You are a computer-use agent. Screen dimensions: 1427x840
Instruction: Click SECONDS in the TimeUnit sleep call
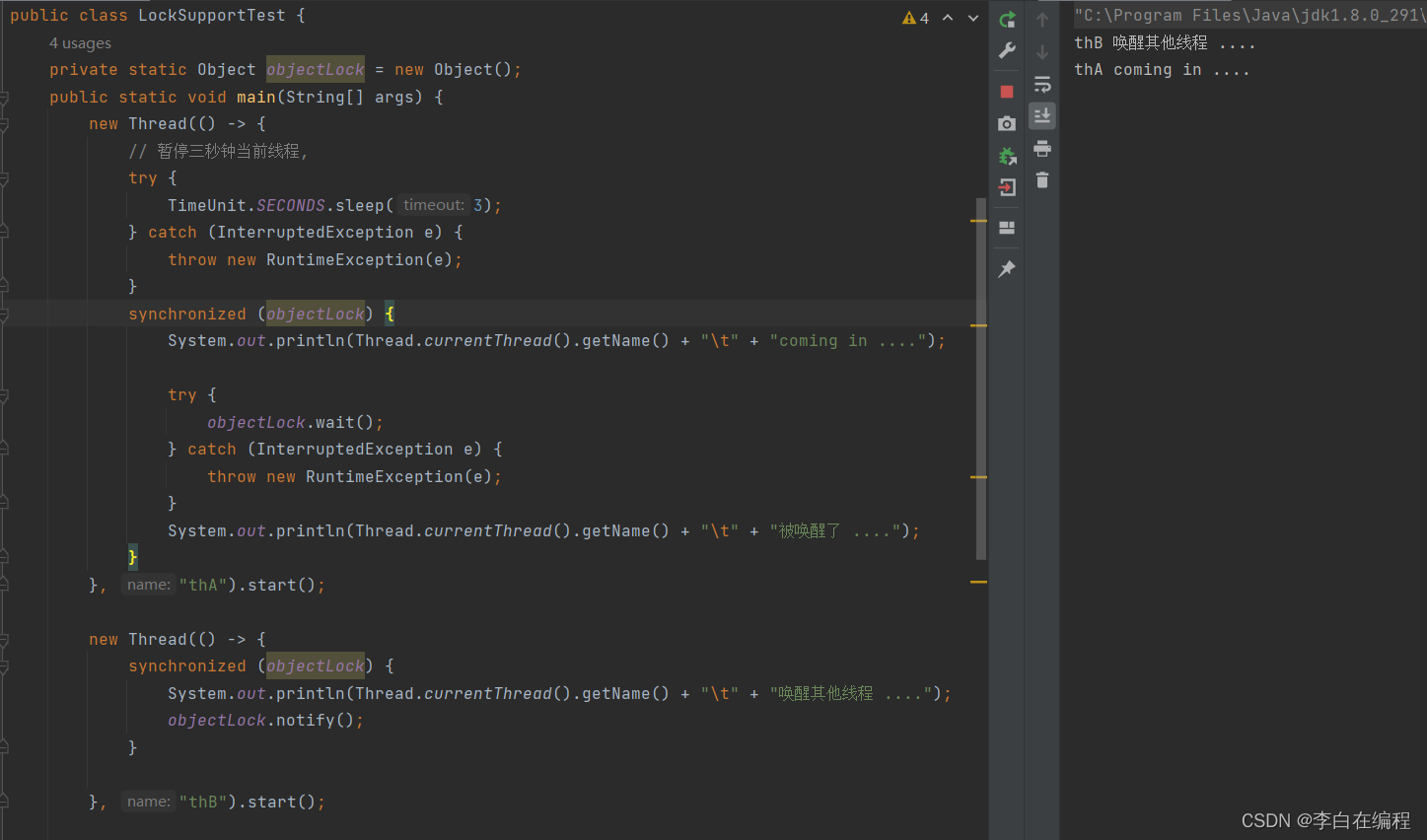pyautogui.click(x=291, y=205)
